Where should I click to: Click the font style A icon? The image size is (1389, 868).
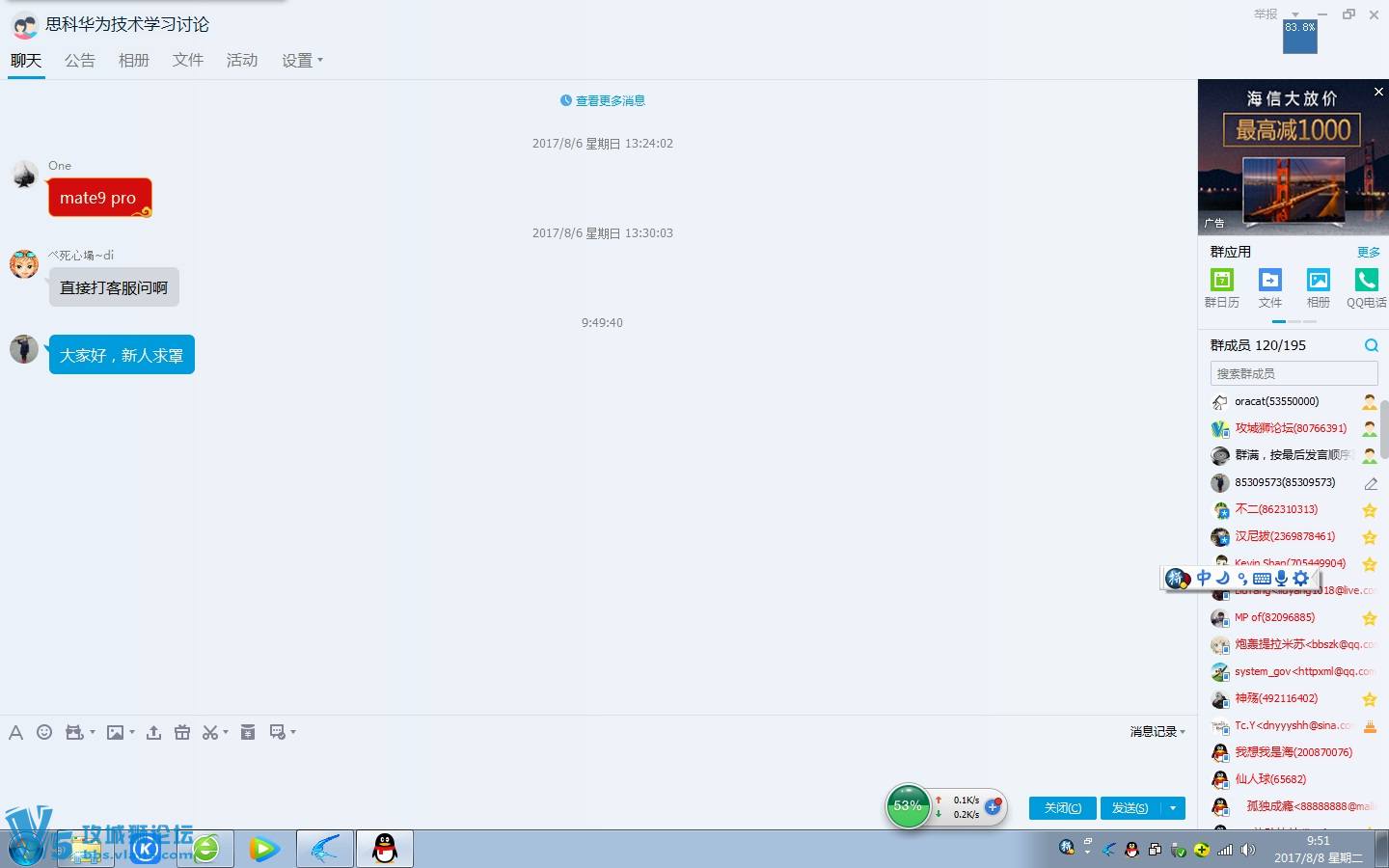point(15,733)
